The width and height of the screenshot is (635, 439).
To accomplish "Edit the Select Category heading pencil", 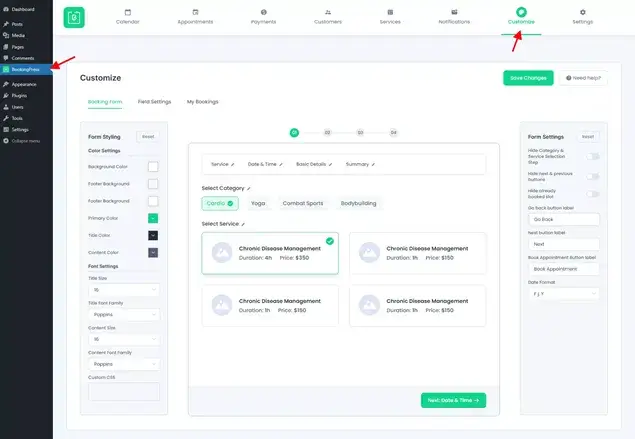I will click(249, 188).
